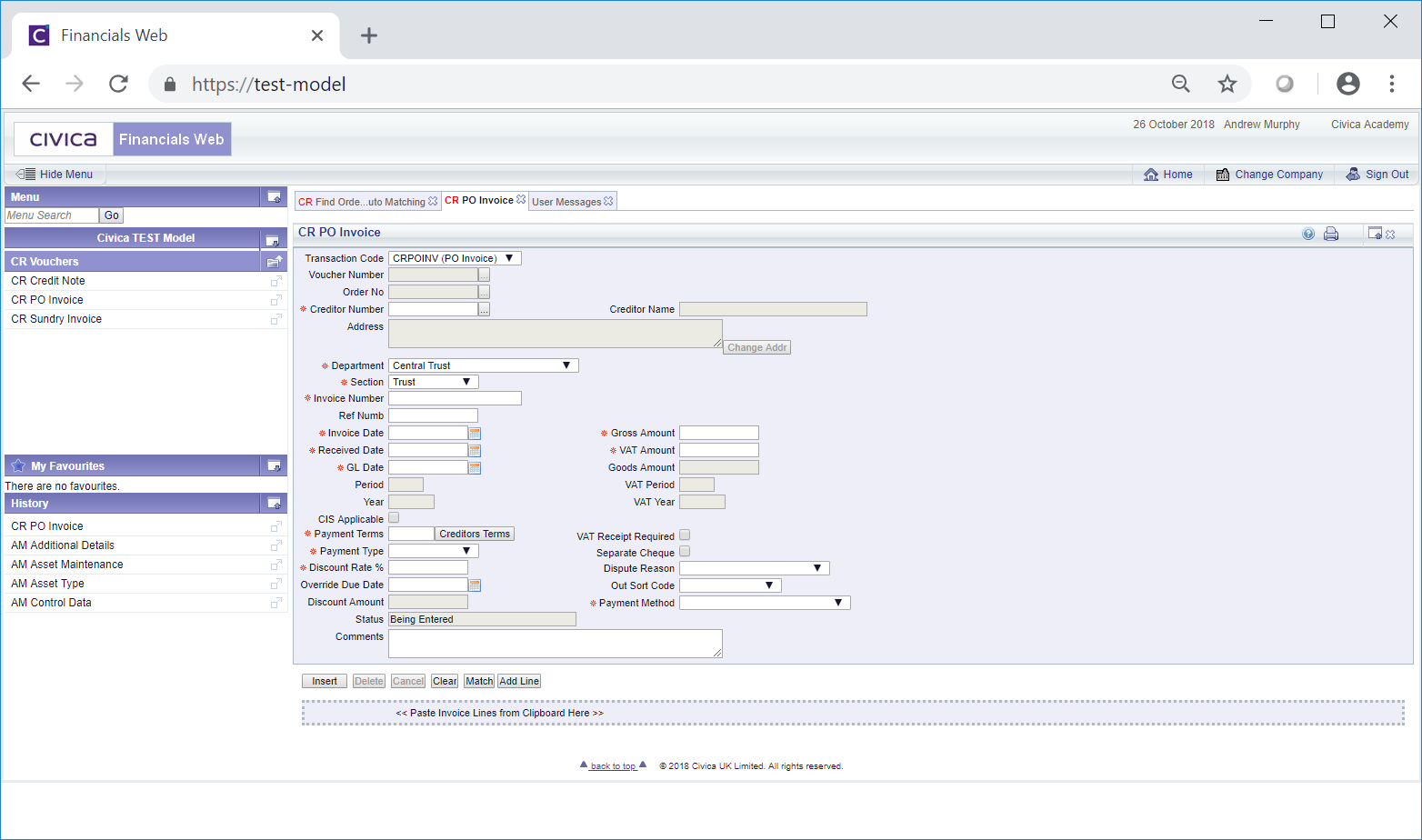Image resolution: width=1422 pixels, height=840 pixels.
Task: Click the History panel icon
Action: 274,504
